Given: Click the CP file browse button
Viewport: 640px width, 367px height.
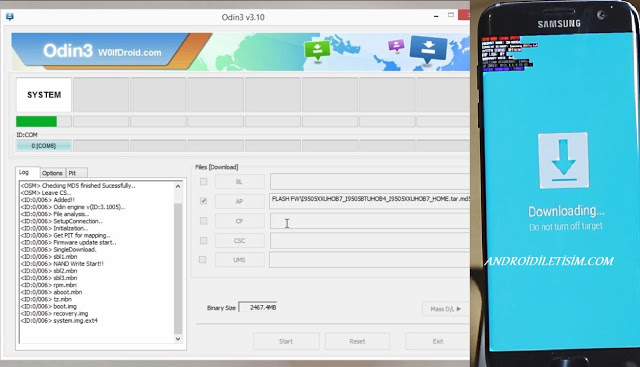Looking at the screenshot, I should [240, 221].
